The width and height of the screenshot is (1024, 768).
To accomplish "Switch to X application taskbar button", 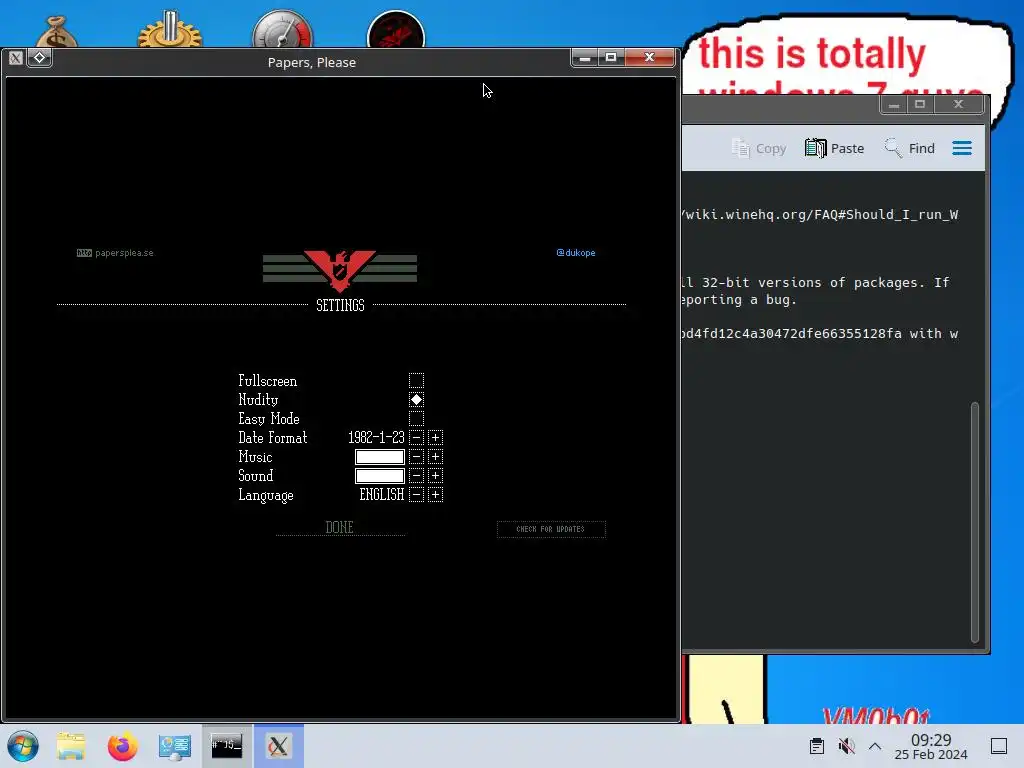I will click(x=279, y=746).
